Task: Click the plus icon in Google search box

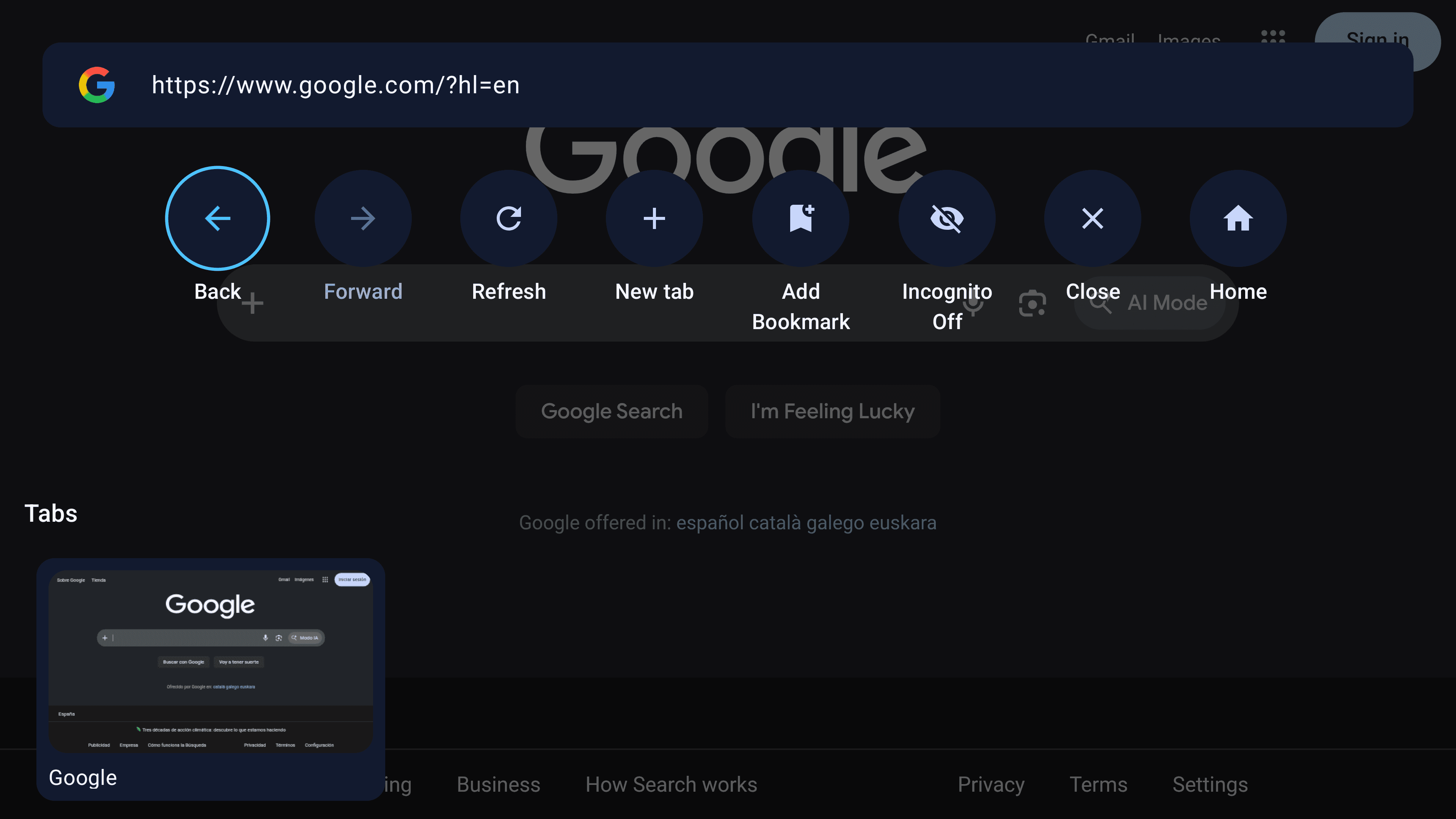Action: point(253,303)
